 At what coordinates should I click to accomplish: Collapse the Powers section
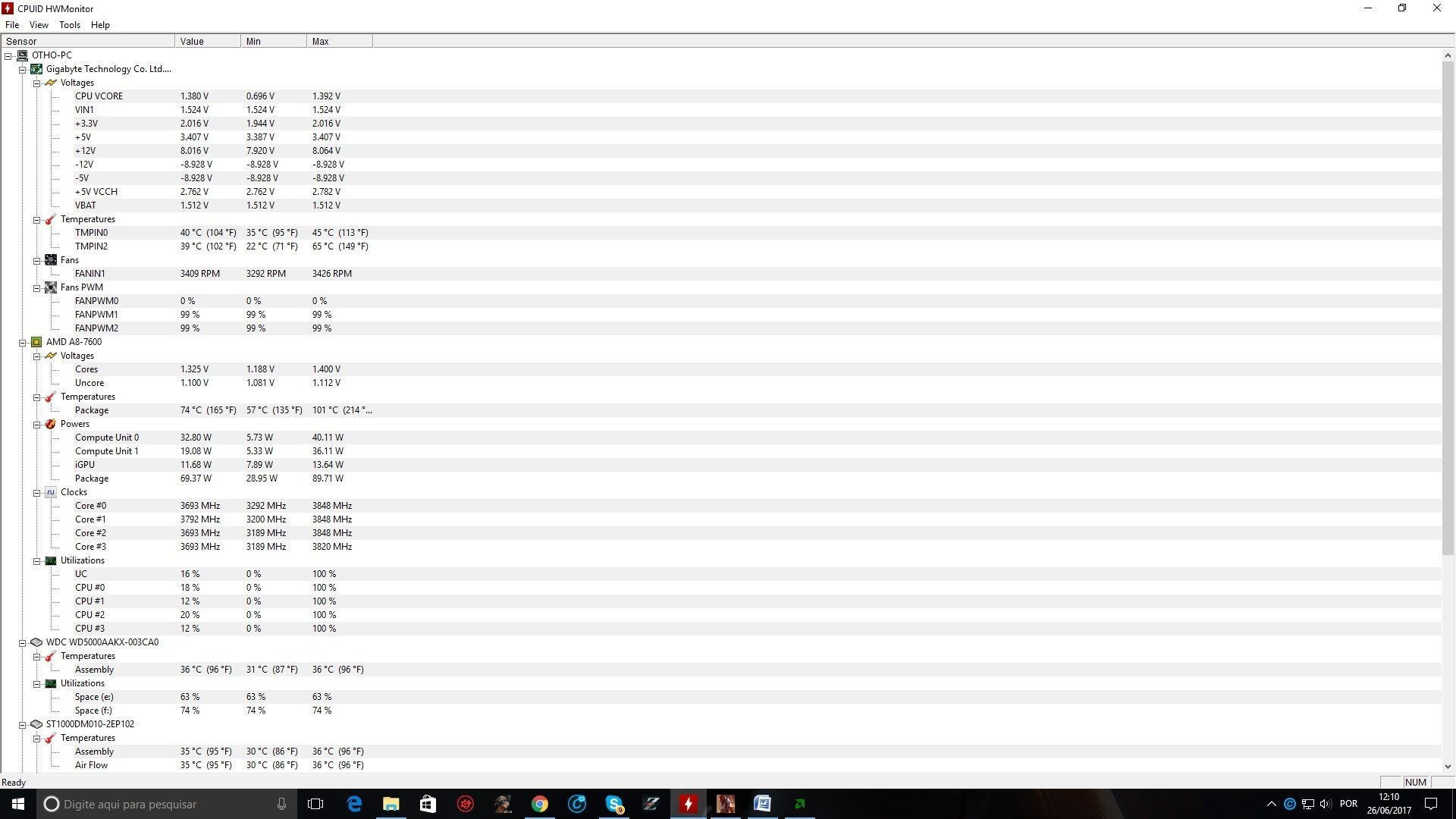(36, 425)
